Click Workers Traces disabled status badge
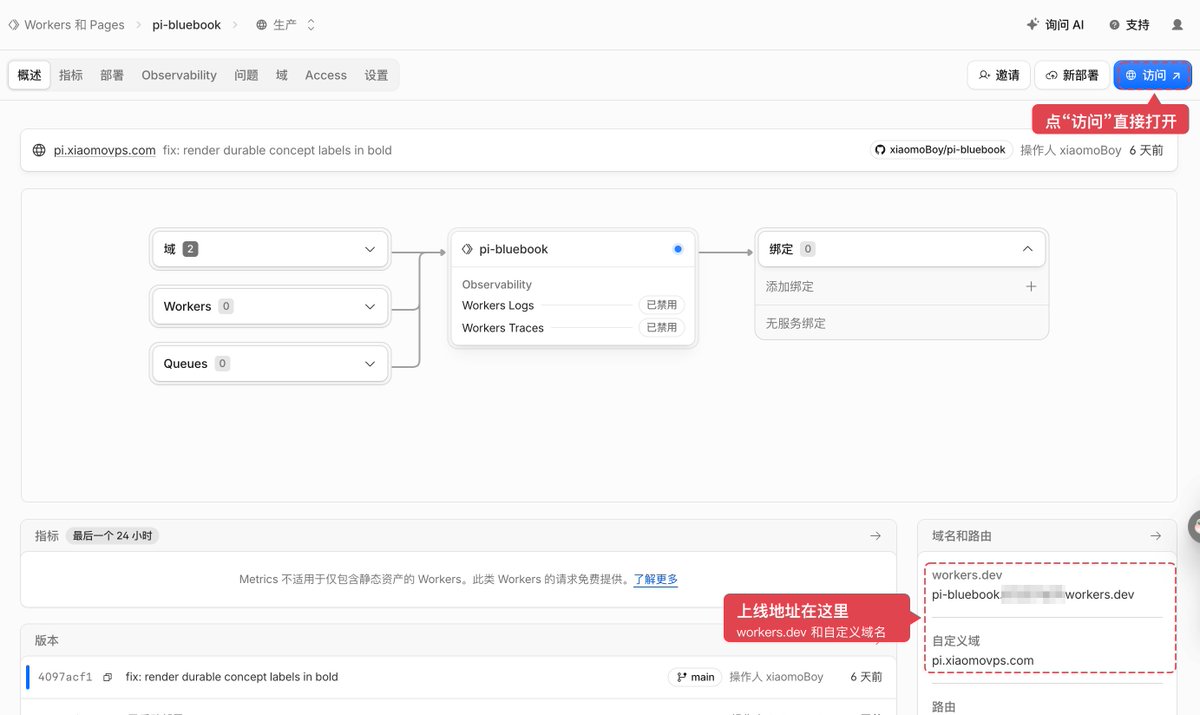The image size is (1200, 715). pyautogui.click(x=661, y=328)
